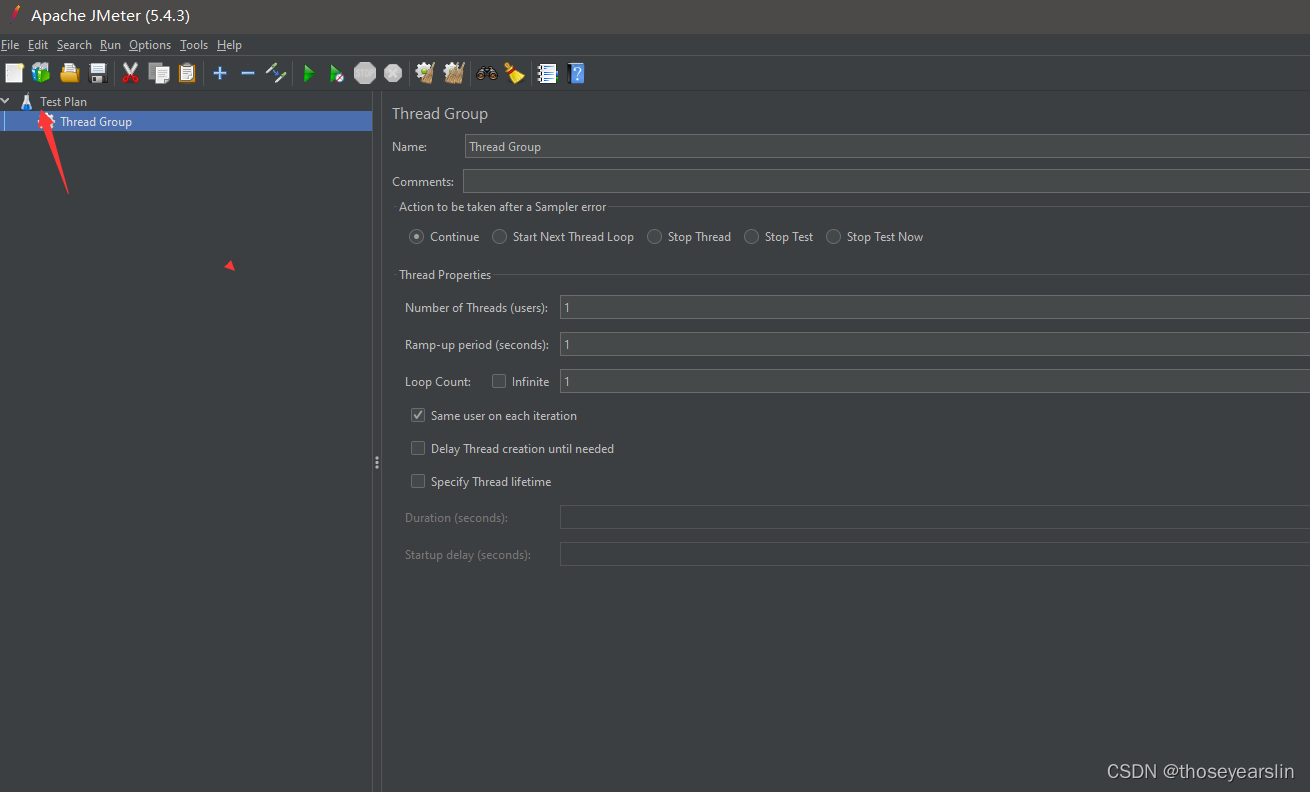This screenshot has height=792, width=1310.
Task: Enable Specify Thread lifetime checkbox
Action: pos(418,481)
